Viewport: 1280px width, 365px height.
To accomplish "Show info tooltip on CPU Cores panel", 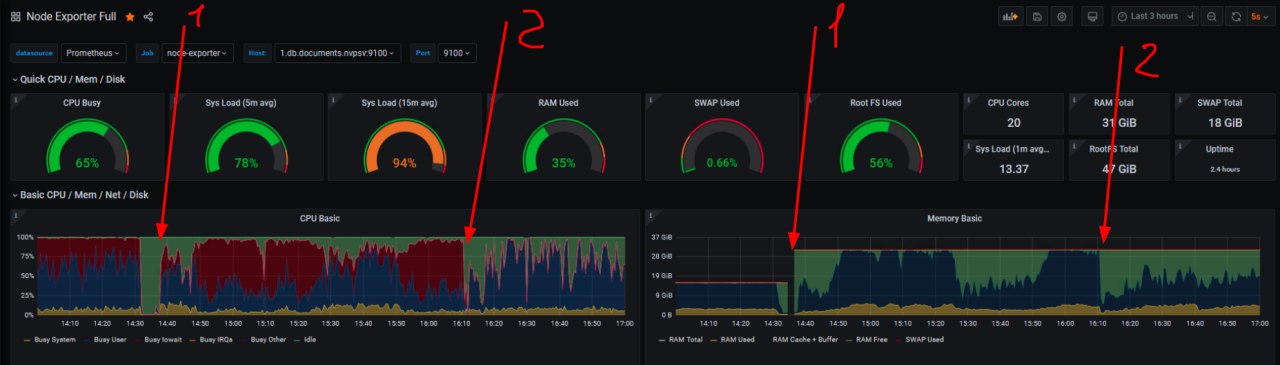I will pyautogui.click(x=968, y=100).
